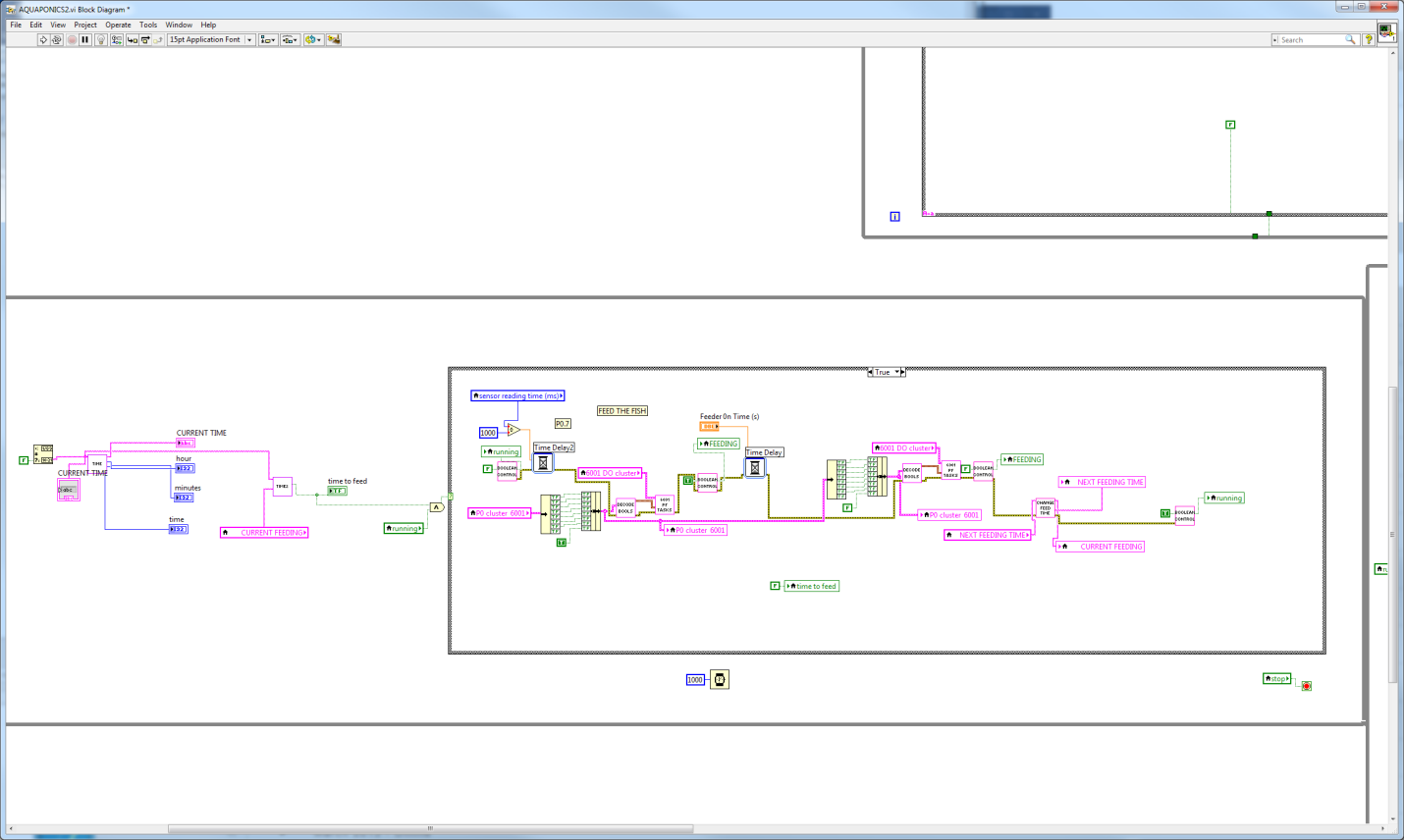Open the Tools menu
The width and height of the screenshot is (1404, 840).
click(148, 25)
